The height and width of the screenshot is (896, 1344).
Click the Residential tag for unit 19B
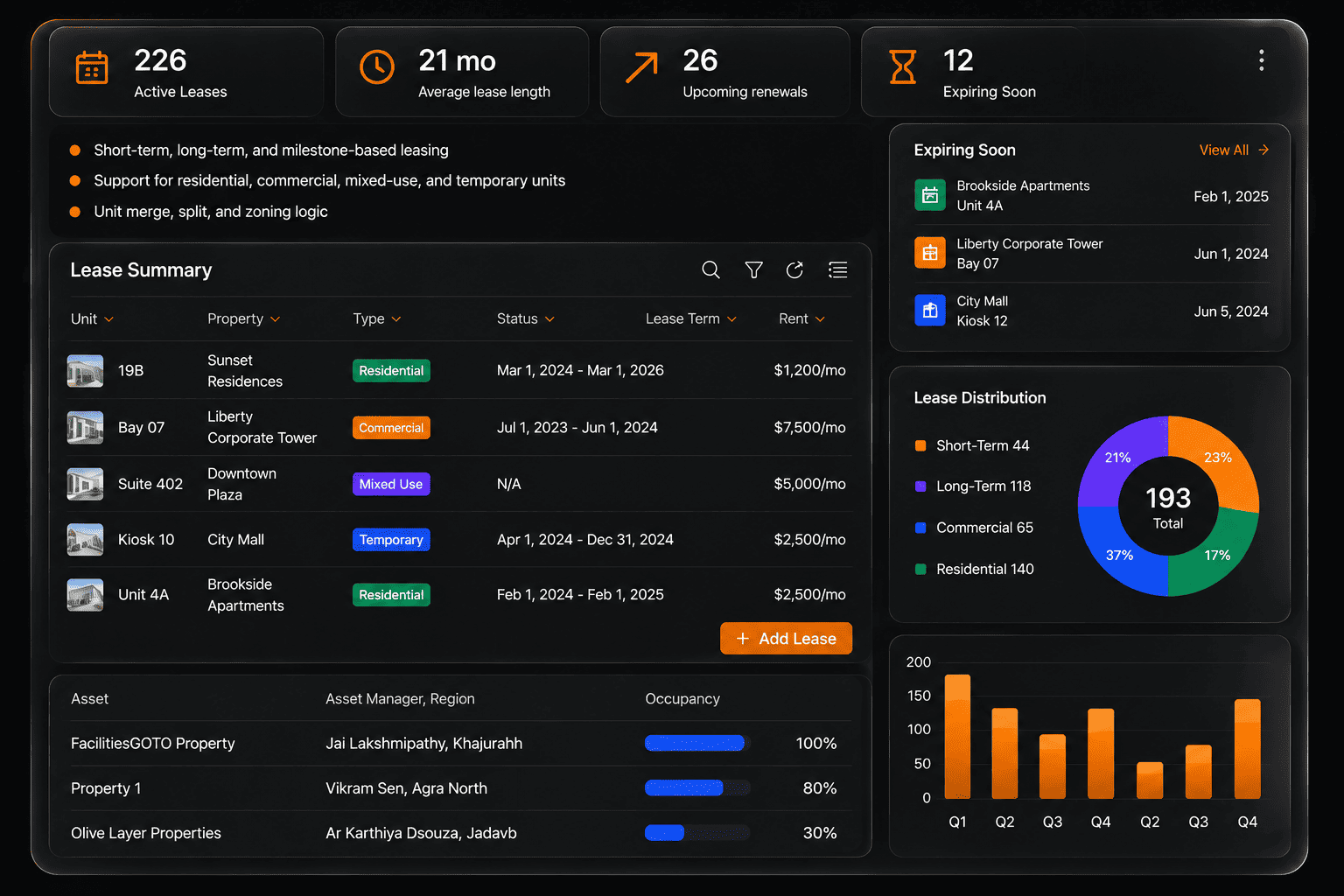pos(391,371)
